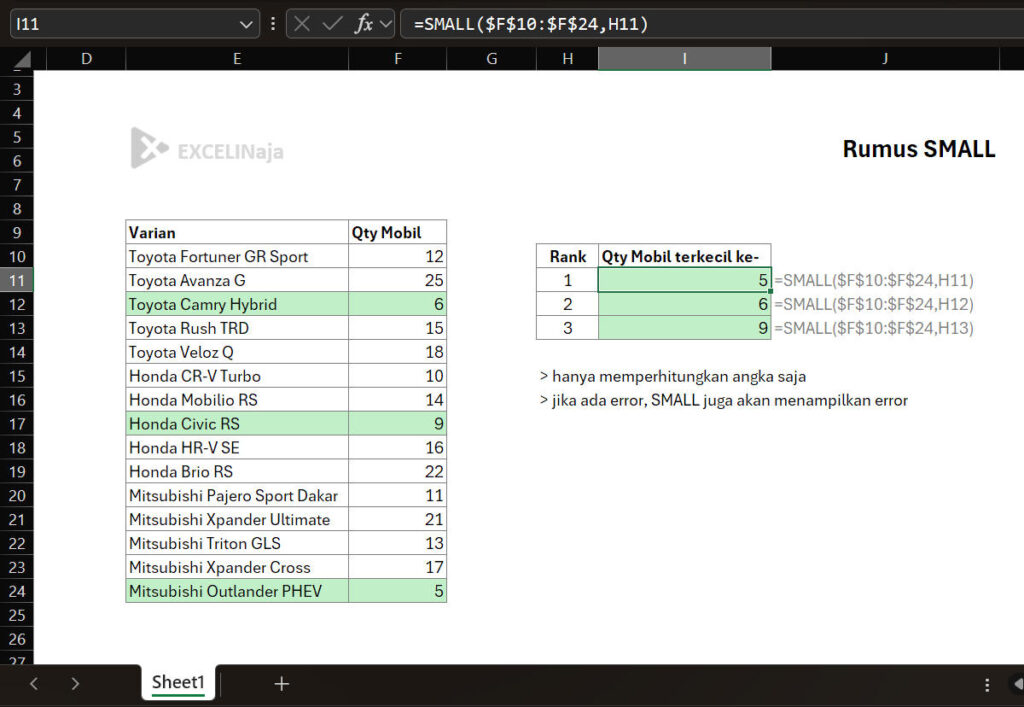Select the 'Toyota Avanza G' cell
Image resolution: width=1024 pixels, height=707 pixels.
click(237, 281)
